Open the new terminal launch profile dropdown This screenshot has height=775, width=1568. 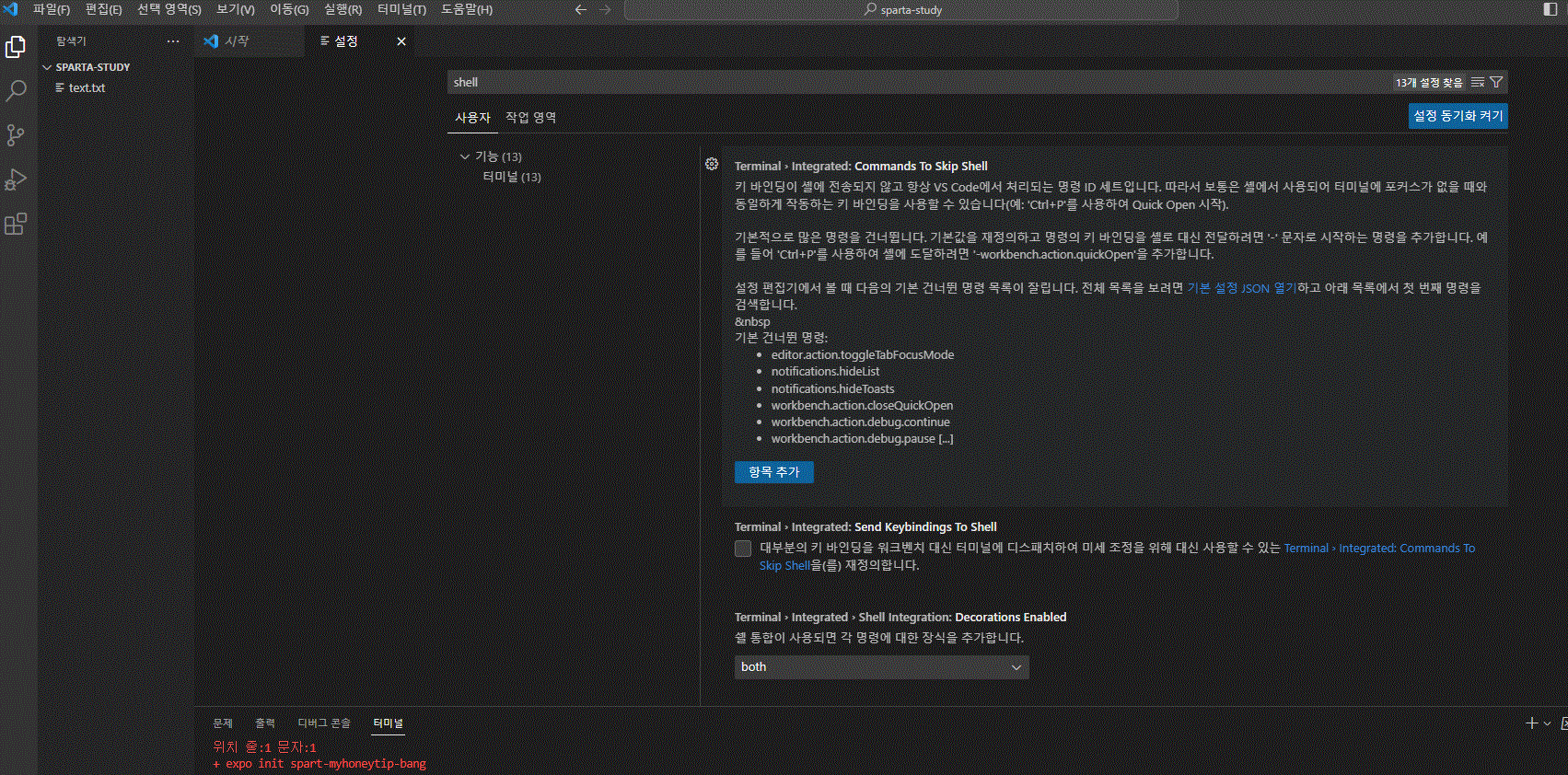(x=1547, y=723)
